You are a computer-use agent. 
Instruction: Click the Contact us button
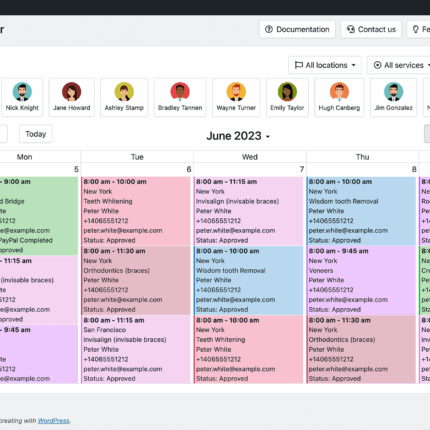pos(371,29)
